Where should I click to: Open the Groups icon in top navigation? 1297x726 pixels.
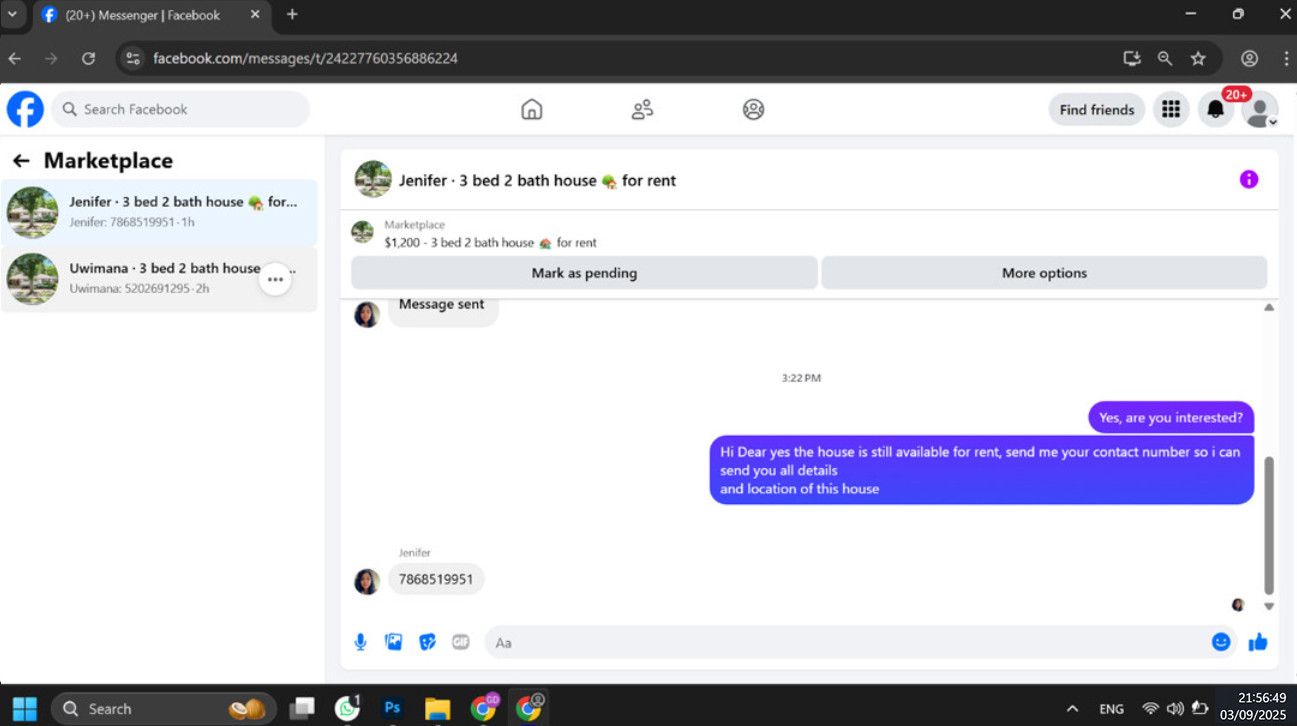pos(753,109)
